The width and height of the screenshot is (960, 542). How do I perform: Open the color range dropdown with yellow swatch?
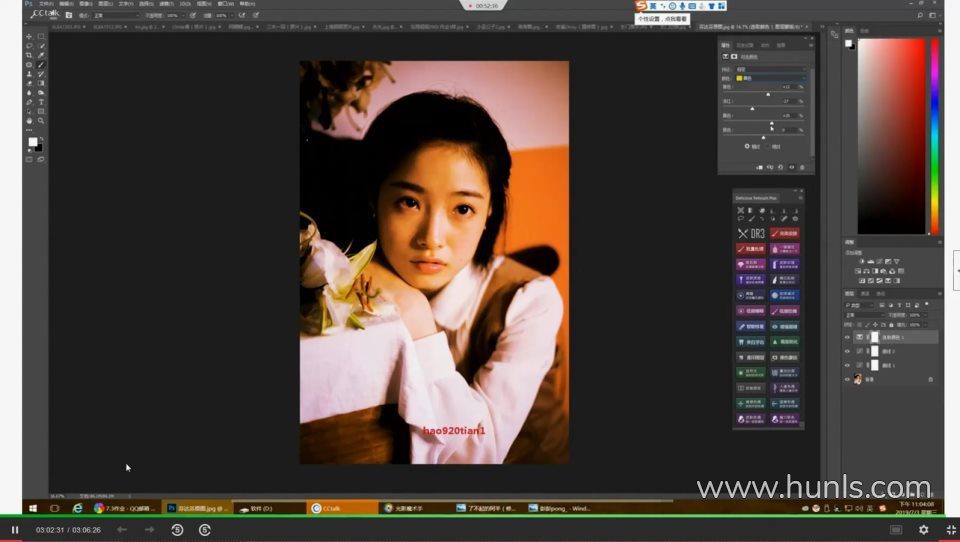[x=770, y=77]
